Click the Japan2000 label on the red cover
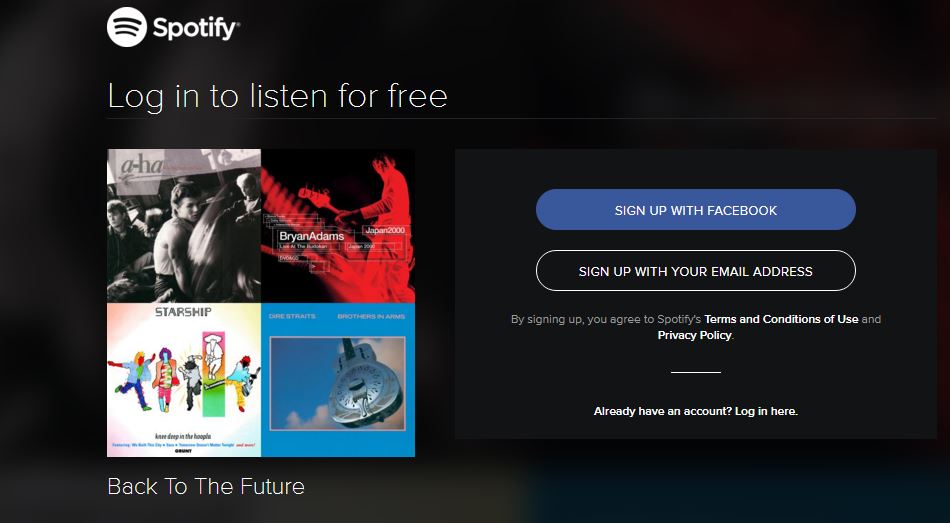 click(x=385, y=230)
